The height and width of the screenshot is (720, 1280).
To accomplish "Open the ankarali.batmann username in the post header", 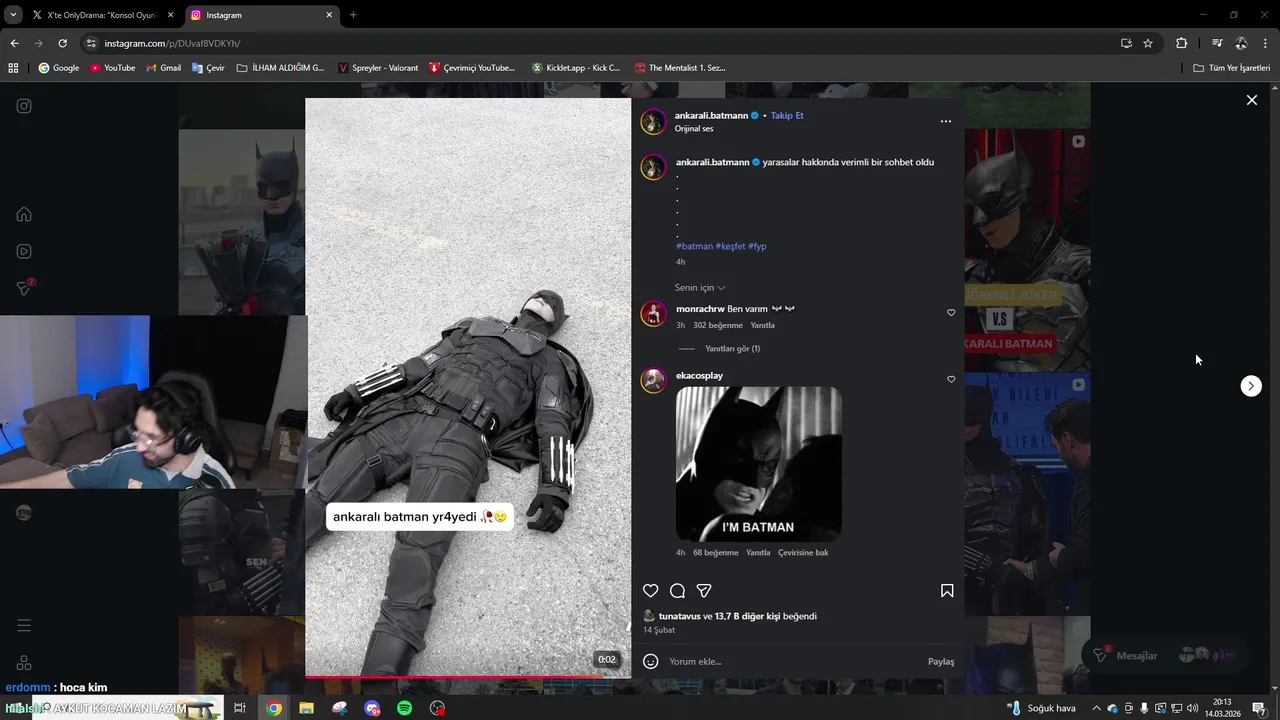I will 711,116.
